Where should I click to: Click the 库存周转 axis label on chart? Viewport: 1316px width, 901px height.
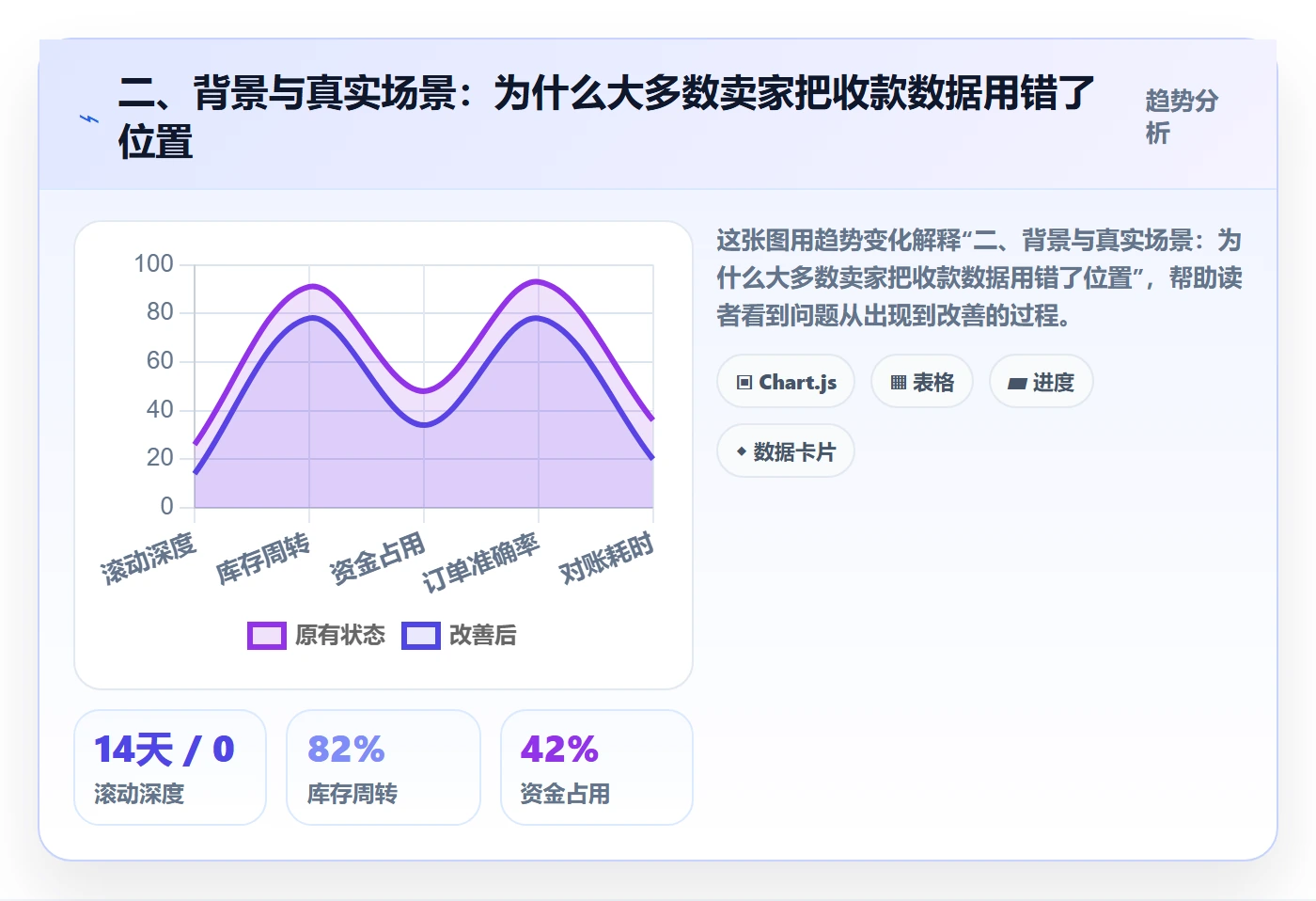[x=263, y=558]
